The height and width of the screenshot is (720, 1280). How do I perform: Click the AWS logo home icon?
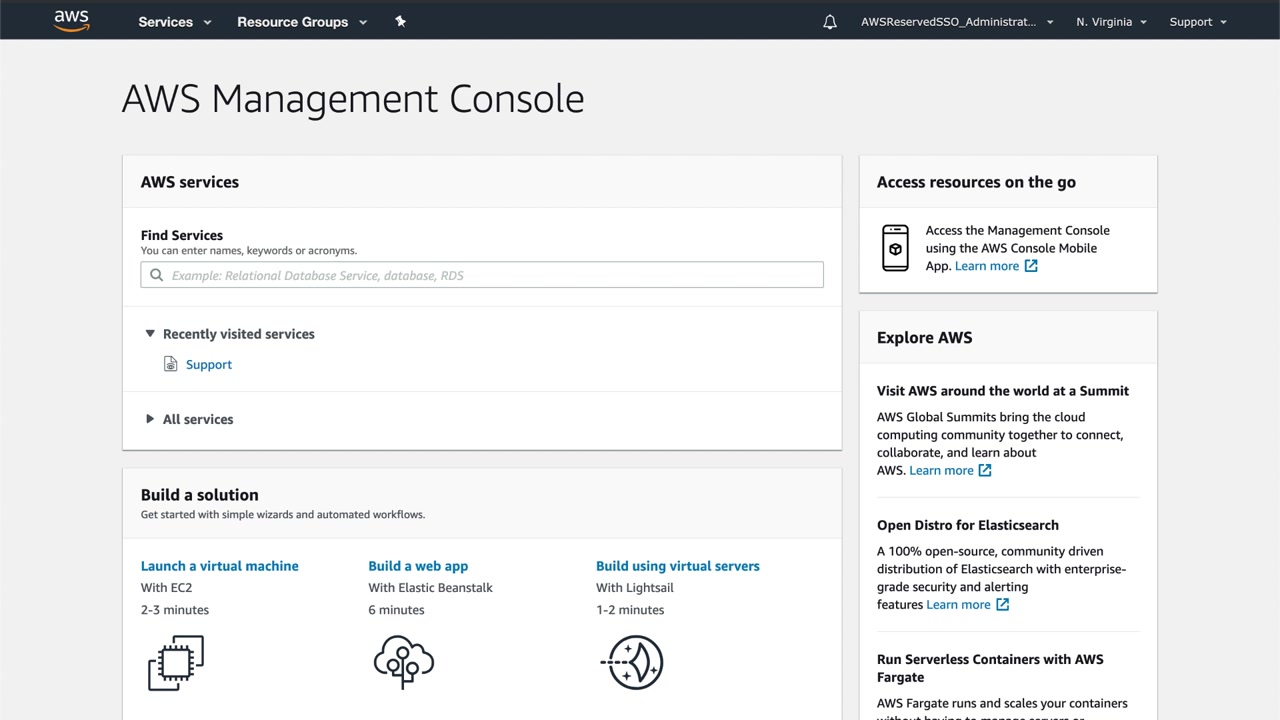[72, 21]
